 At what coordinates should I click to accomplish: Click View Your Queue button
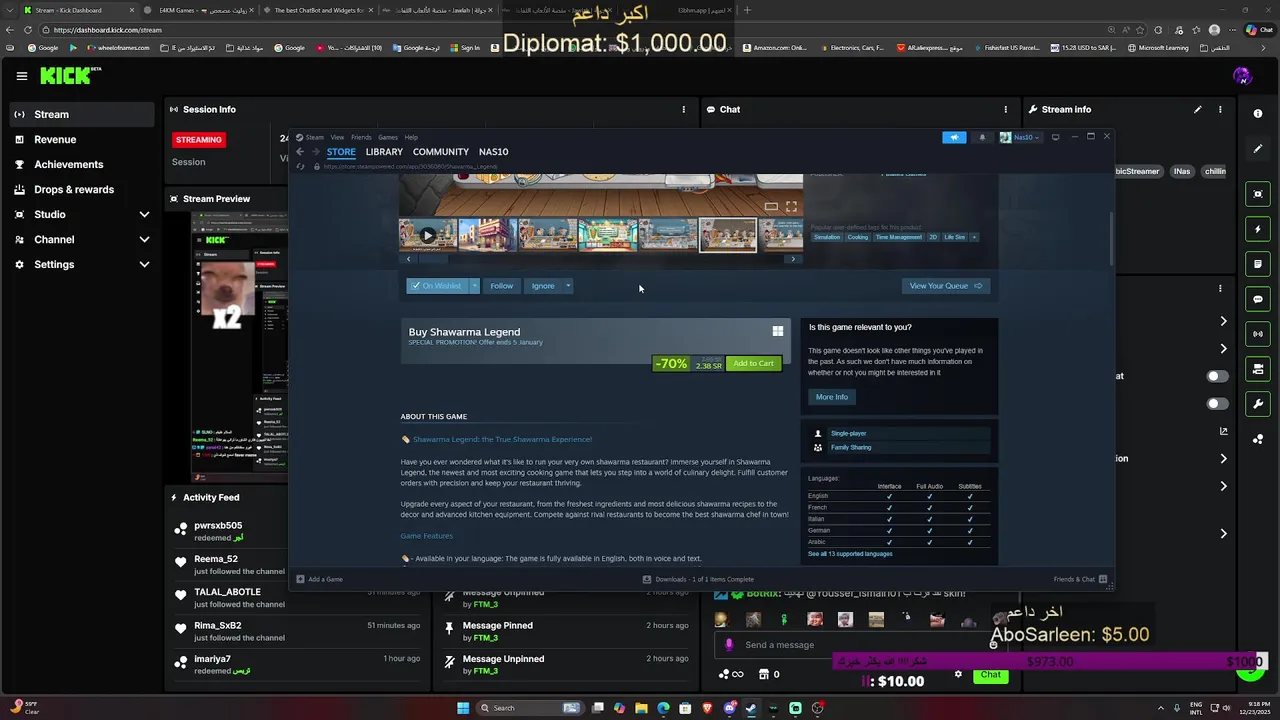click(946, 286)
